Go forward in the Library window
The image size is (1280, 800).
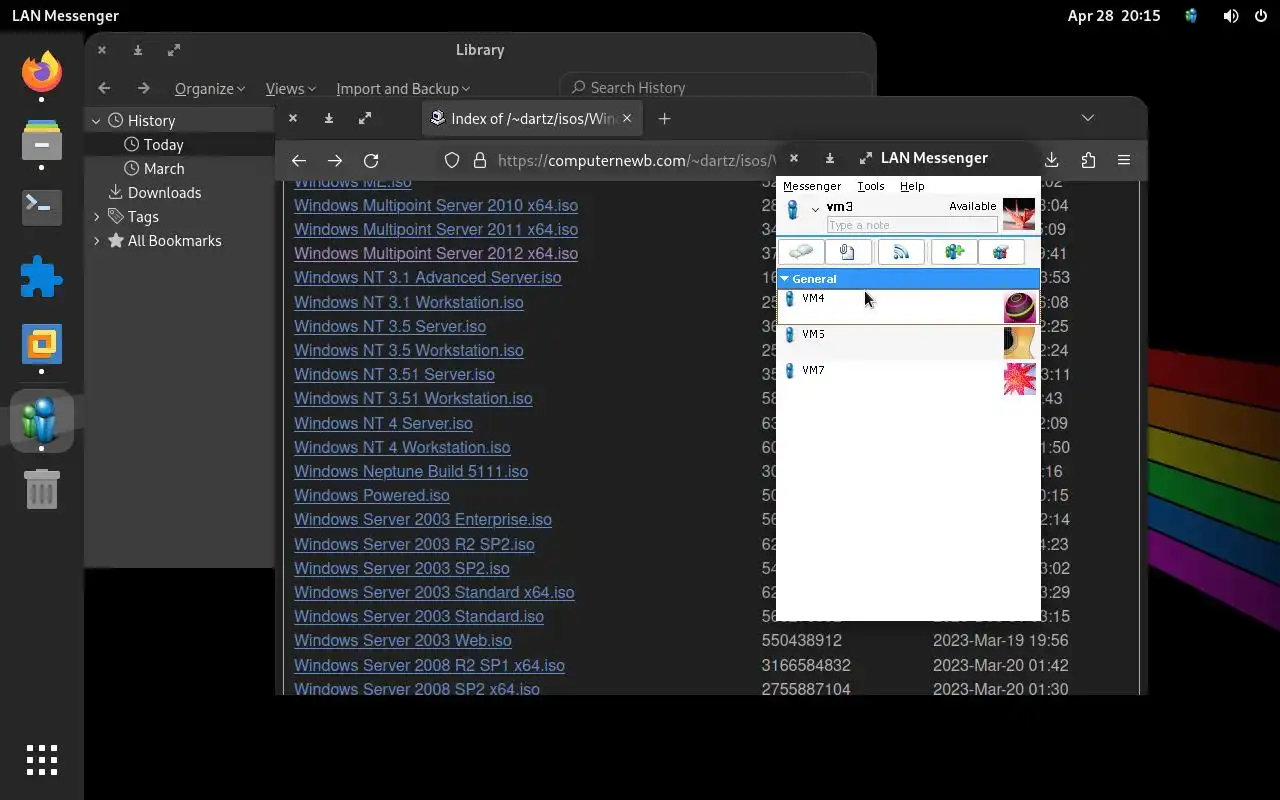click(x=143, y=88)
